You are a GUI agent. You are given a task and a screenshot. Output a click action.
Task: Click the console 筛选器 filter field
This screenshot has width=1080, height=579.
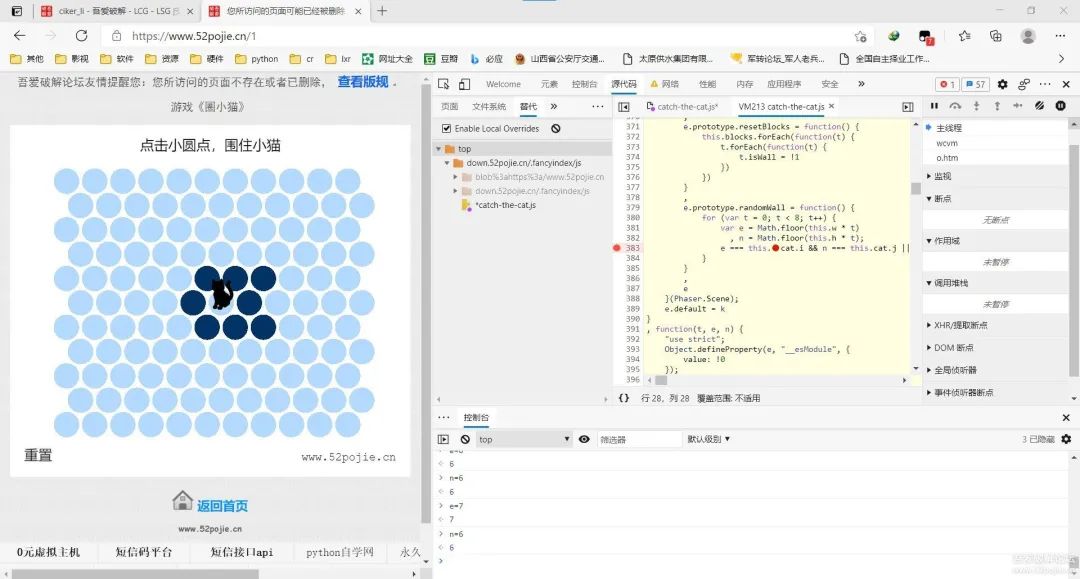point(638,439)
